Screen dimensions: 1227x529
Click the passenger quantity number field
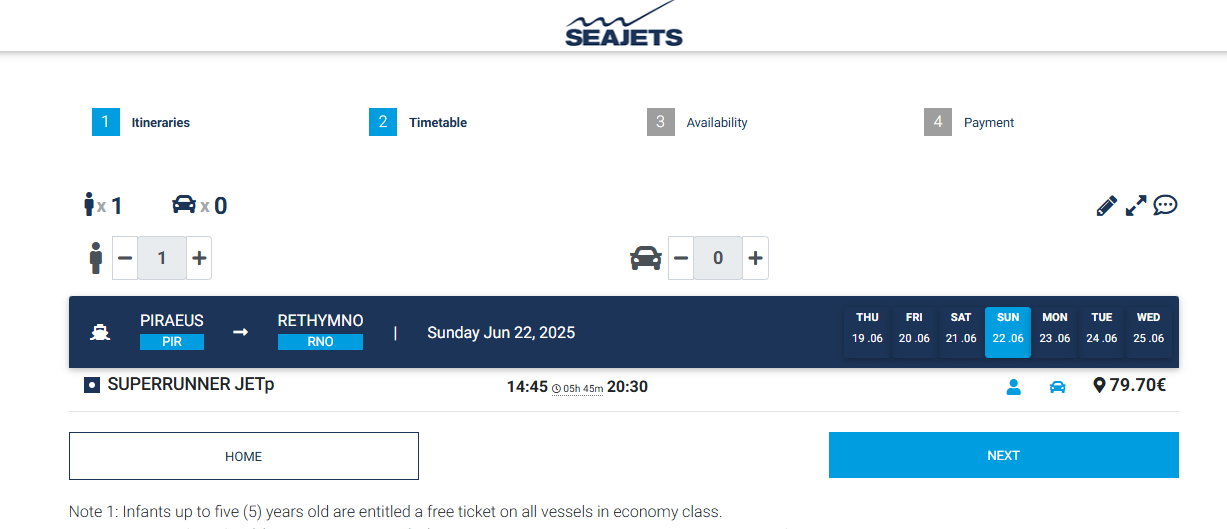click(x=162, y=258)
